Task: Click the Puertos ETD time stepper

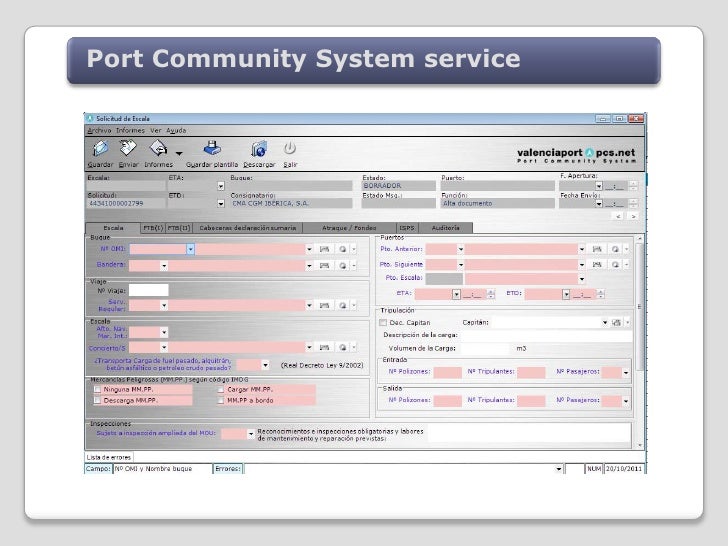Action: 600,294
